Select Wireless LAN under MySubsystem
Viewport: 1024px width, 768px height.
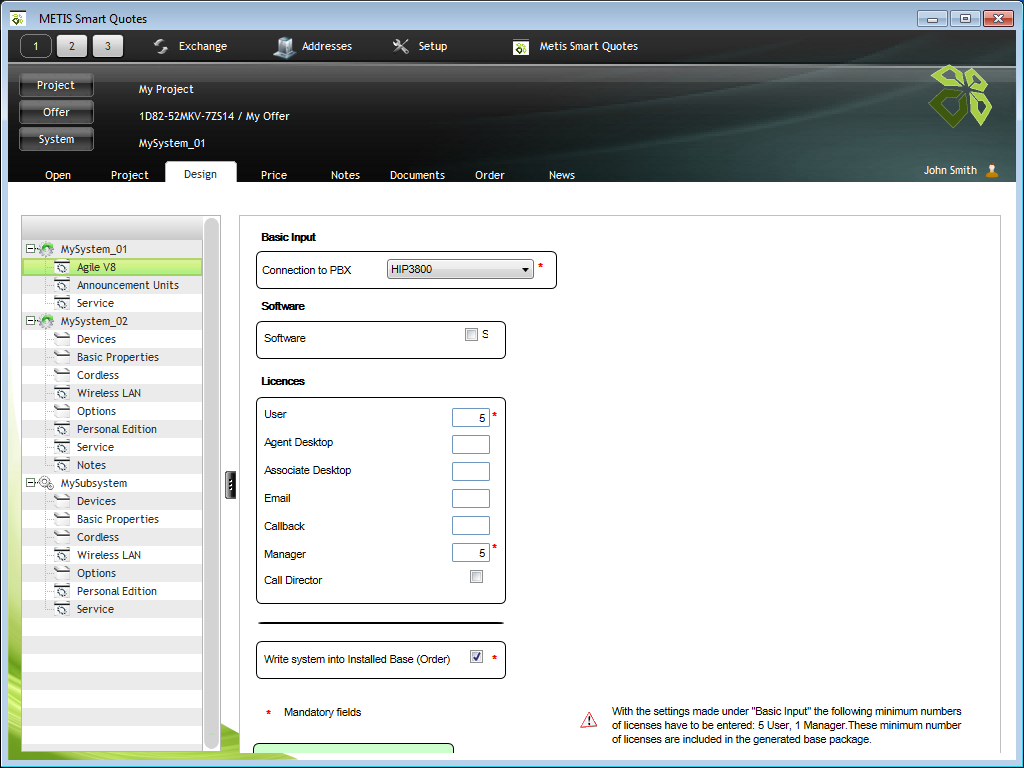coord(109,555)
